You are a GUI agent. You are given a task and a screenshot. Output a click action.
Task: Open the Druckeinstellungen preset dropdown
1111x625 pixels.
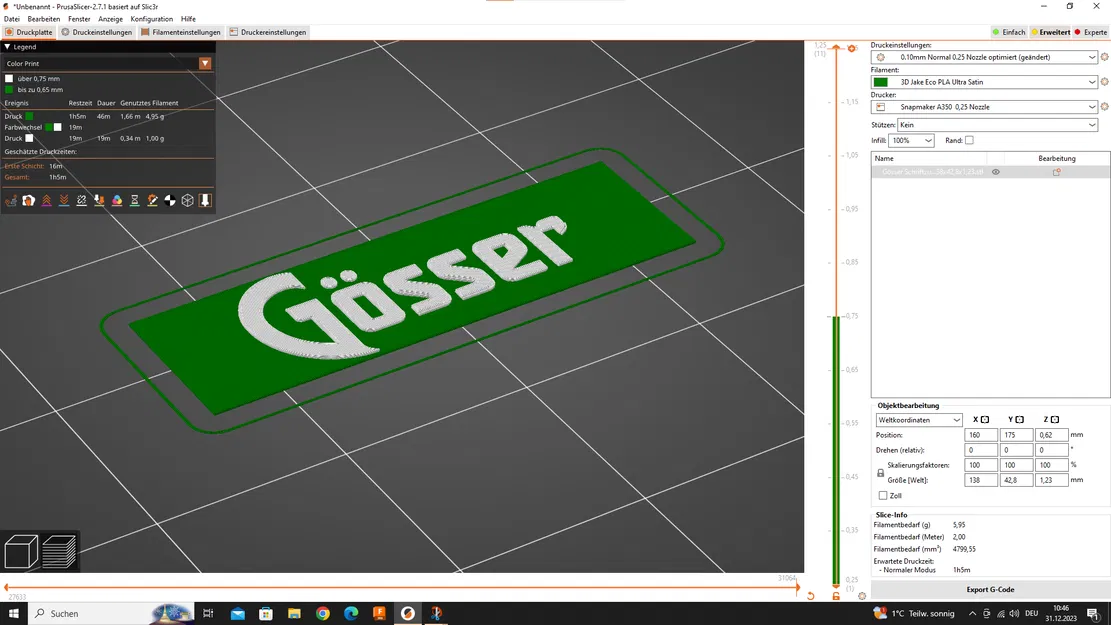(x=984, y=57)
